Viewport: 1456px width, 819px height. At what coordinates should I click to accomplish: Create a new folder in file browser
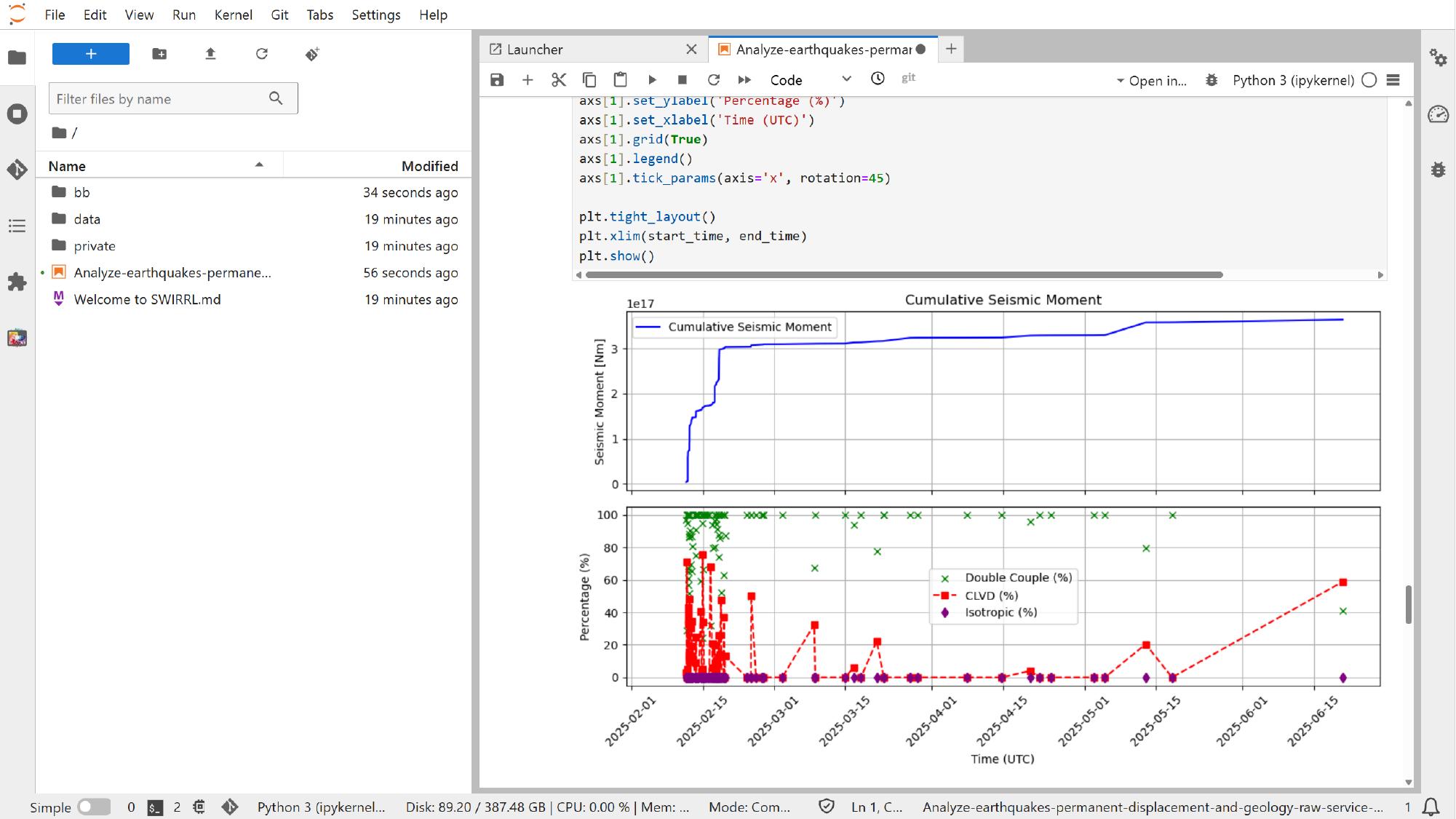pyautogui.click(x=159, y=54)
